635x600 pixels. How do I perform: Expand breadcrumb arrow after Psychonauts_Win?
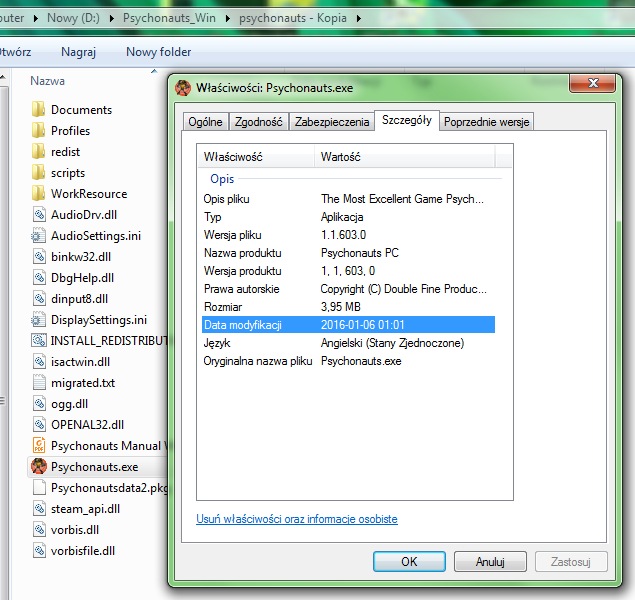point(228,19)
